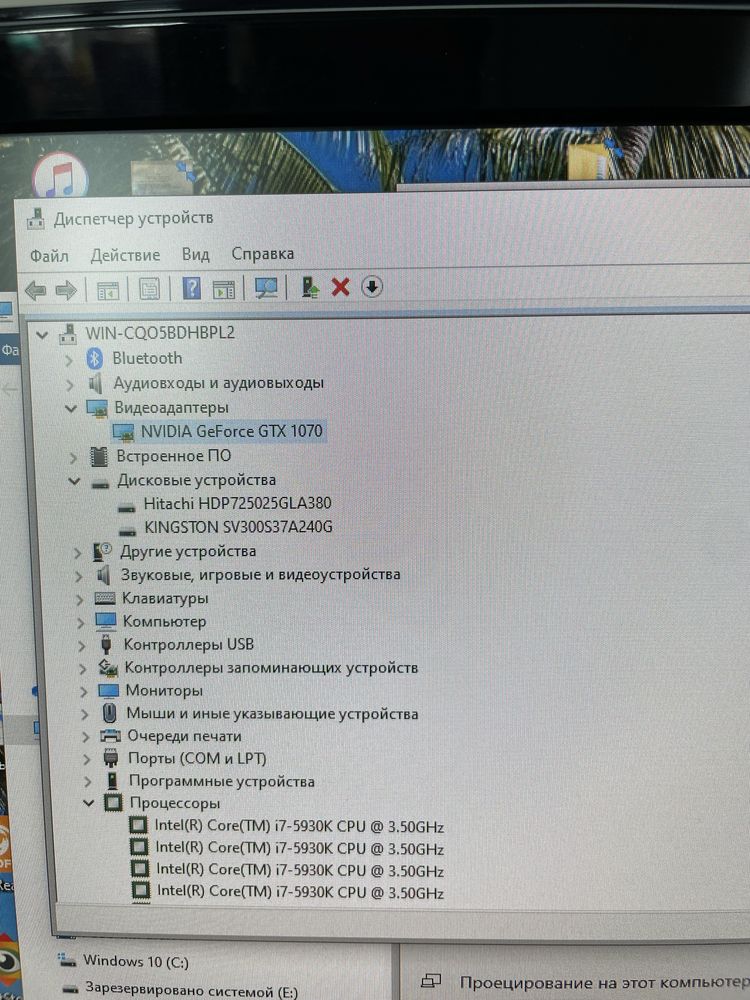Click the Встроенное ПО chip icon
Screen dimensions: 750x1000
point(99,457)
